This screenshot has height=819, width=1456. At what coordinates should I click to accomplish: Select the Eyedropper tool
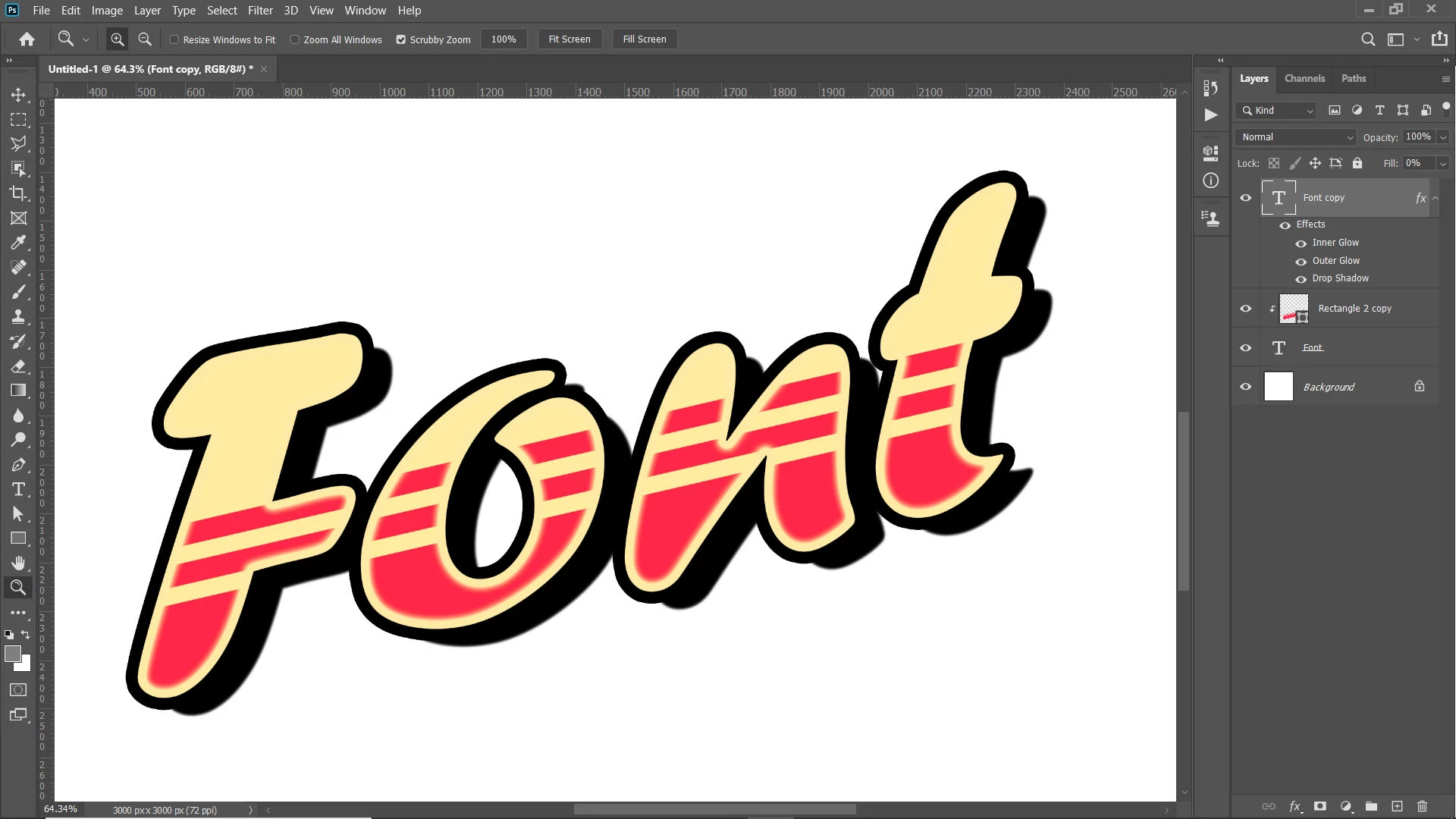[x=18, y=243]
